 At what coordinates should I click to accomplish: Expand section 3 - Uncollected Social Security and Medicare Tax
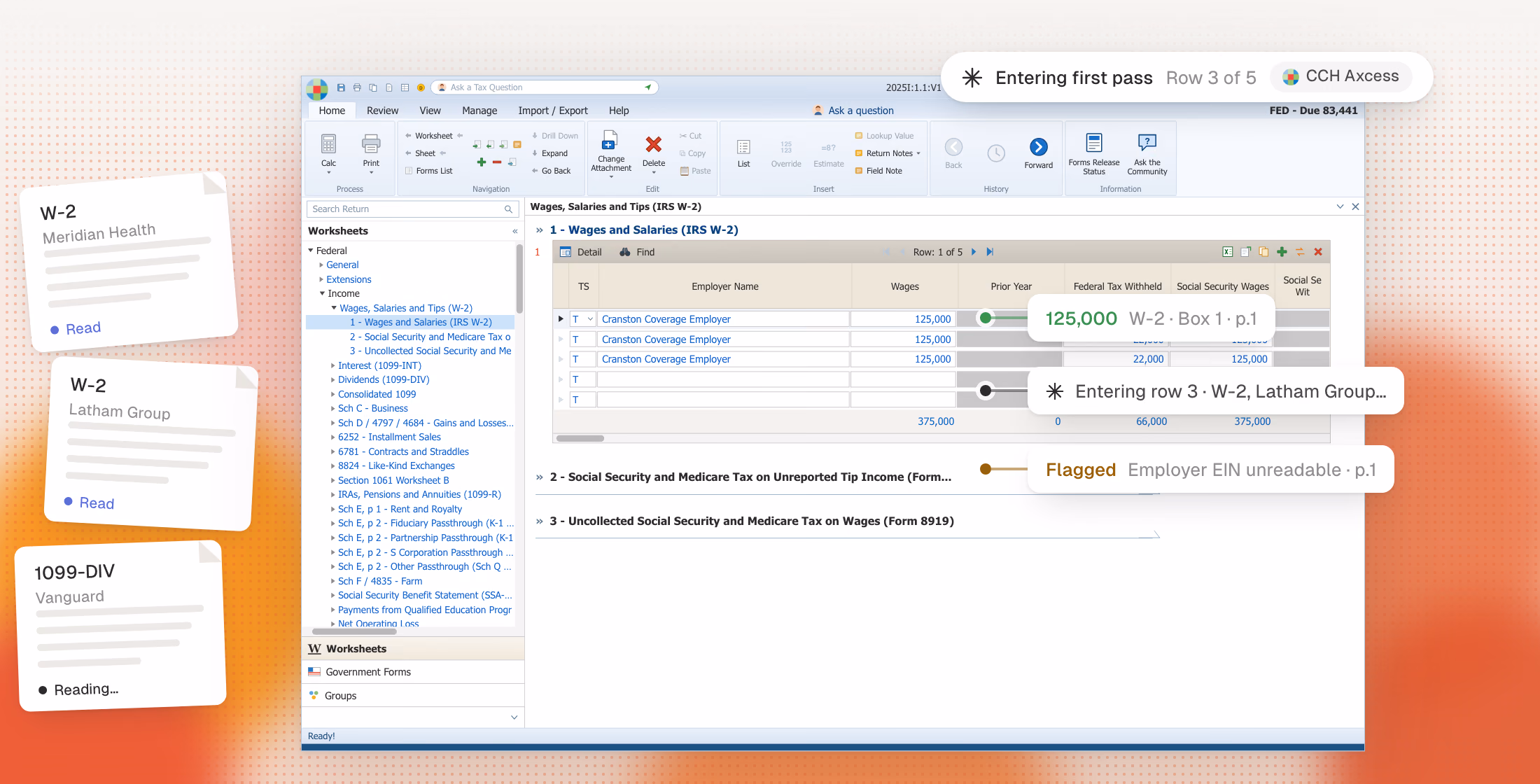[x=540, y=521]
